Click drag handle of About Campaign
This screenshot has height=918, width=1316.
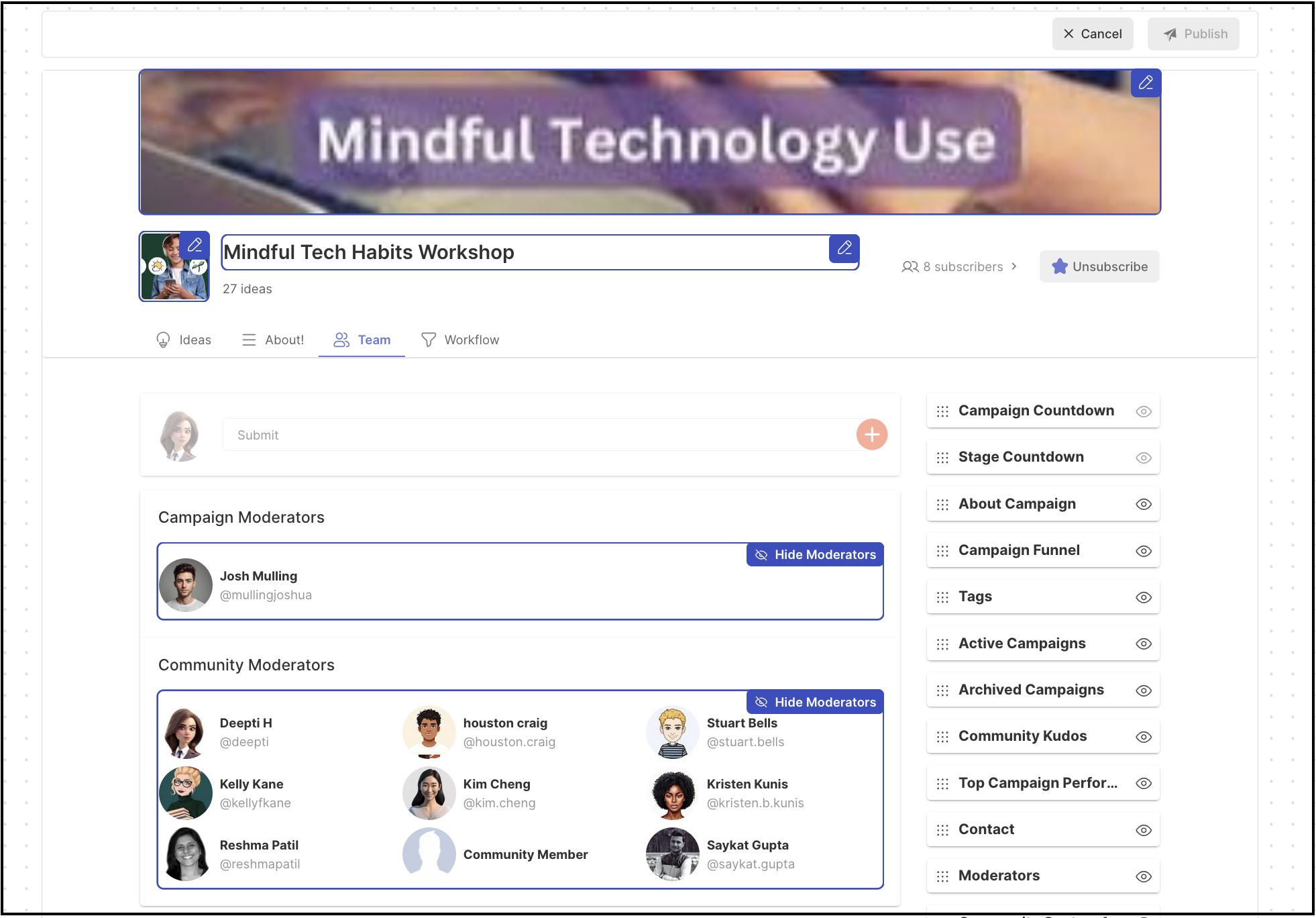942,505
